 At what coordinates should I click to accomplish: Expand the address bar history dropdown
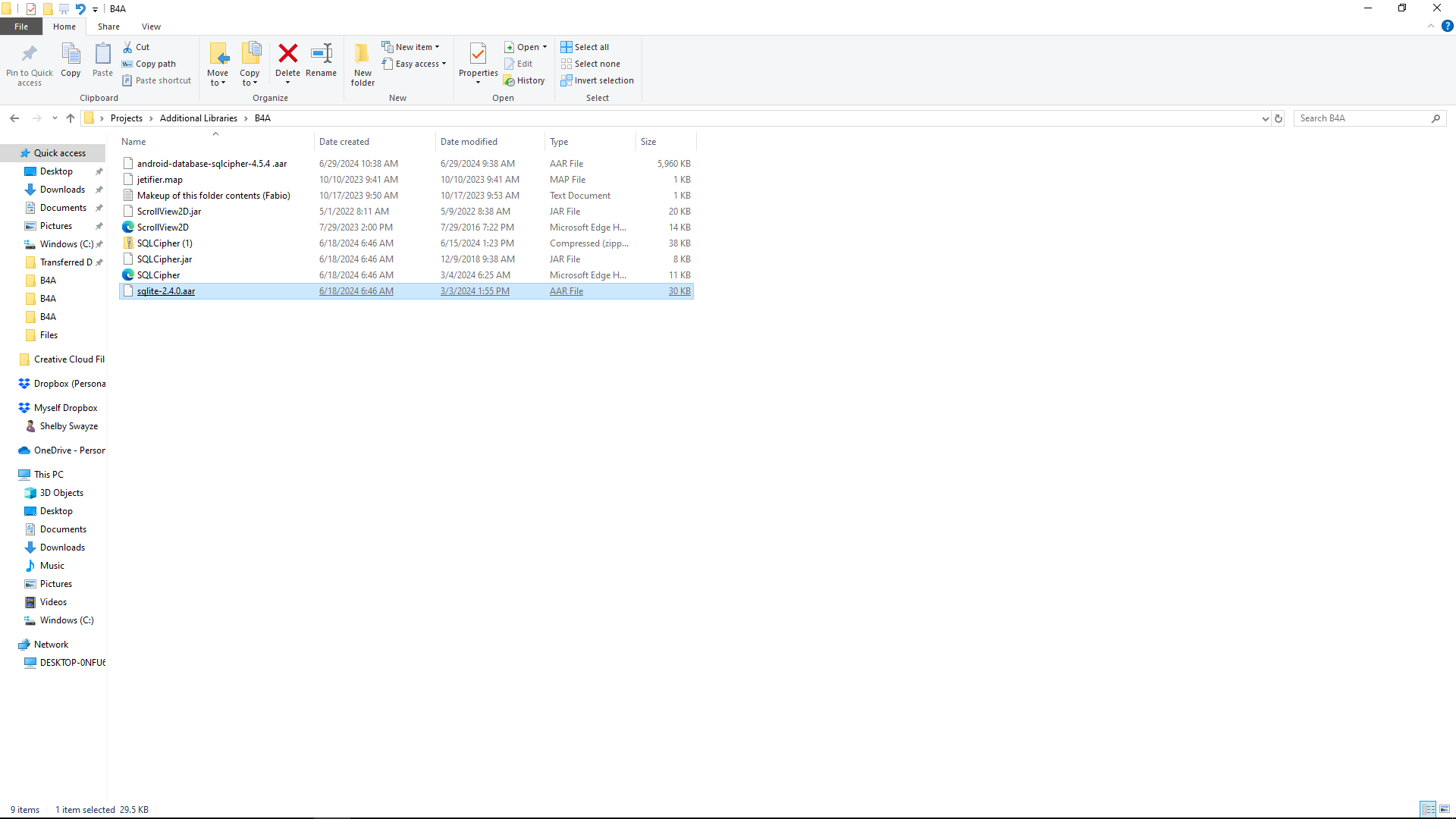[x=1265, y=118]
